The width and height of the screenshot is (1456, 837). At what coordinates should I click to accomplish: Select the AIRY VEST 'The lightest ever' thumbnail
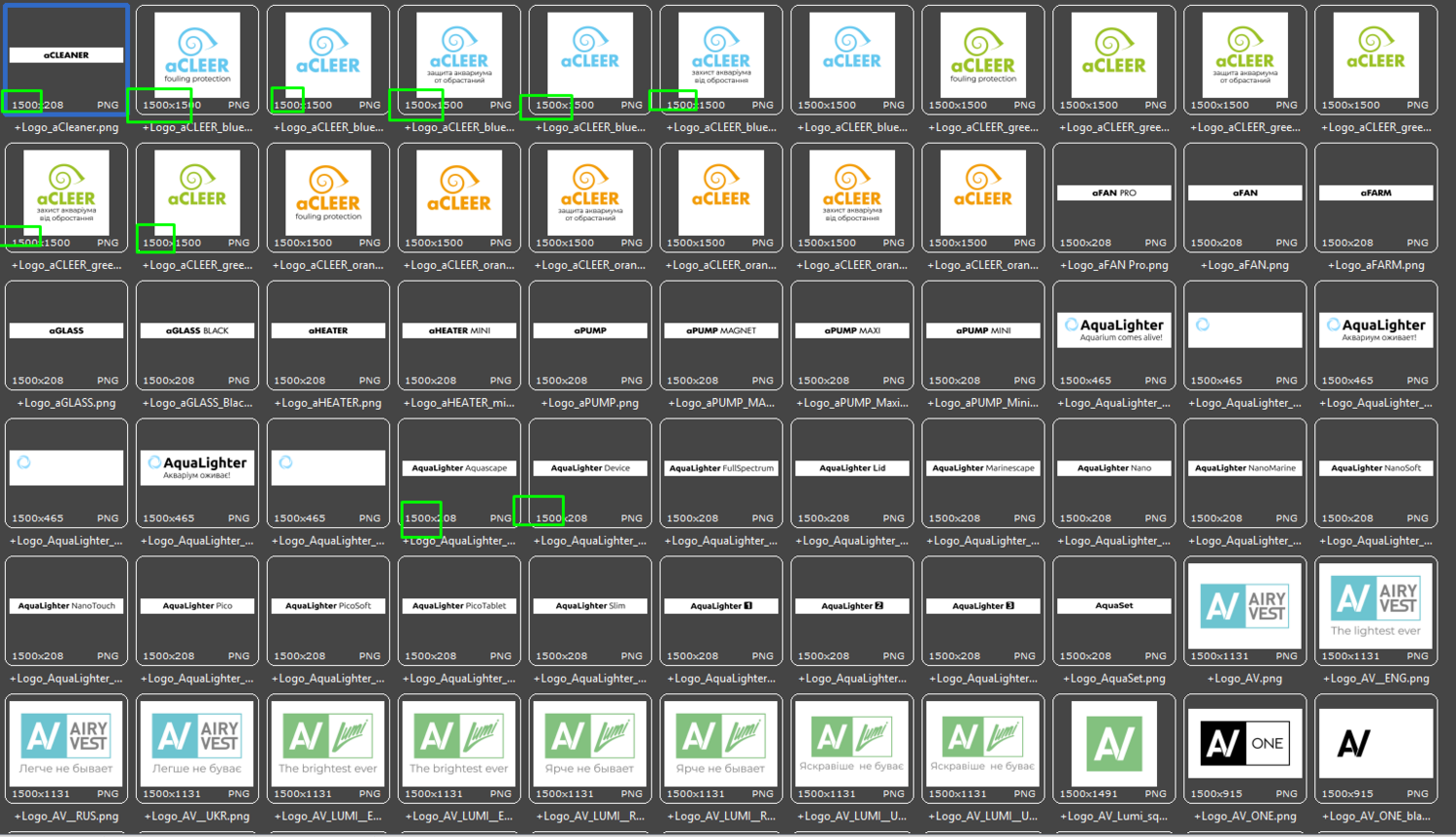[1375, 611]
